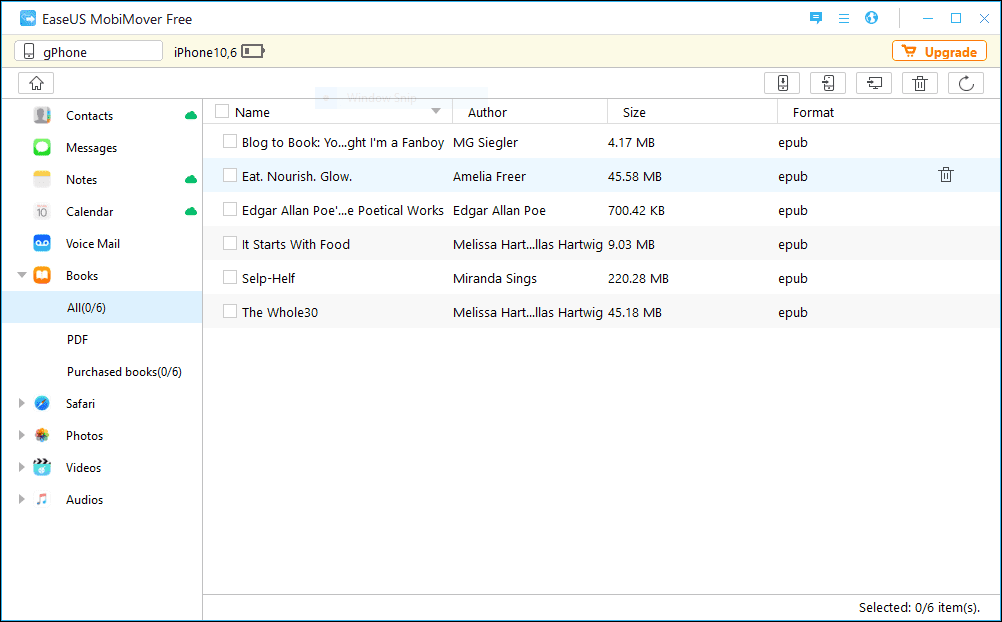The height and width of the screenshot is (622, 1002).
Task: Open the Name column sort dropdown arrow
Action: 436,111
